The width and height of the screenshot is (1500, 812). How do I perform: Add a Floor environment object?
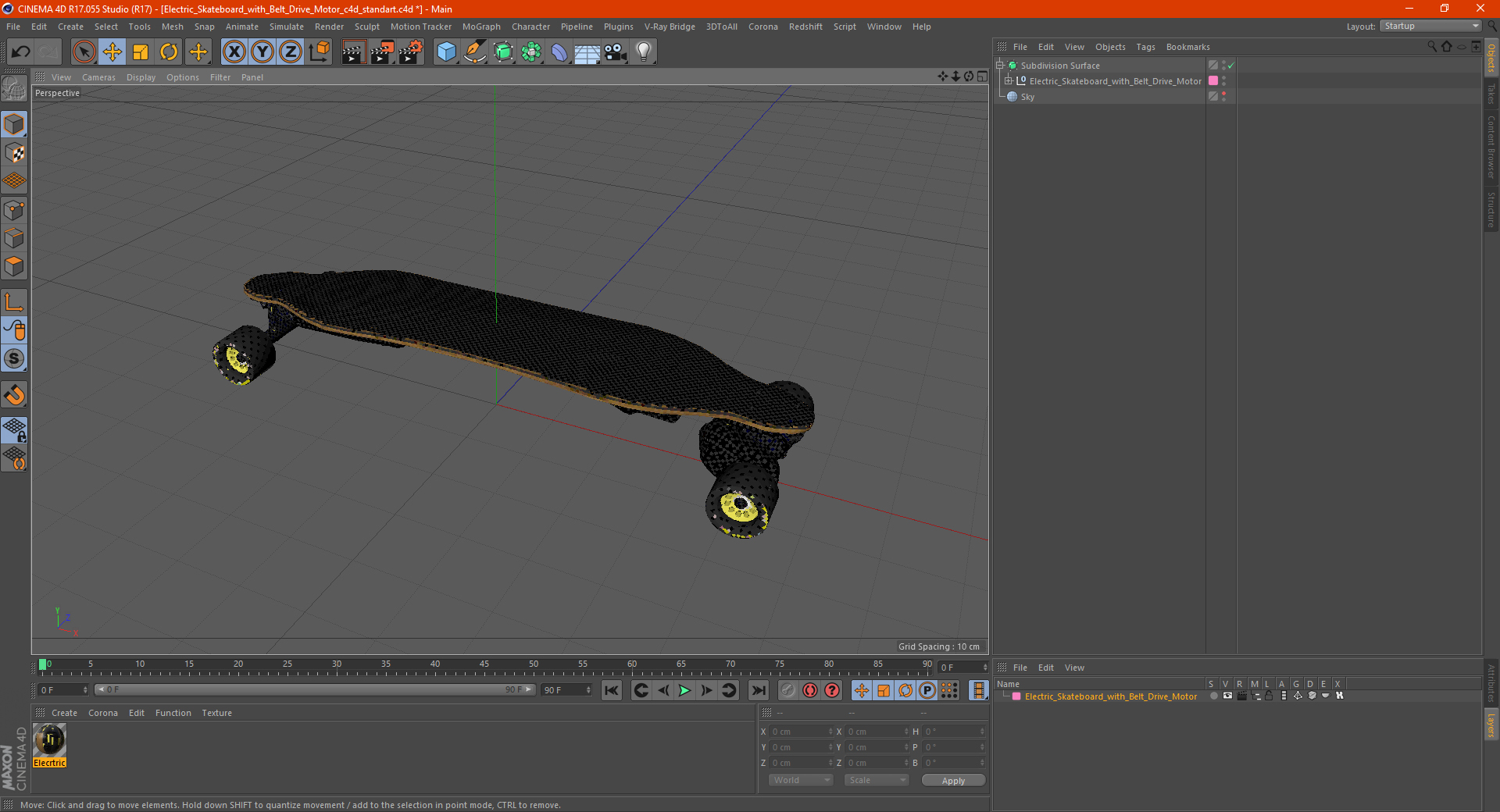587,52
